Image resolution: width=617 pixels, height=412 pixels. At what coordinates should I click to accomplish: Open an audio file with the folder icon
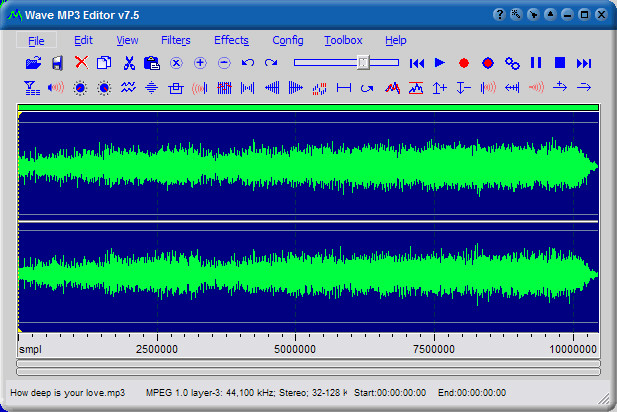tap(33, 63)
